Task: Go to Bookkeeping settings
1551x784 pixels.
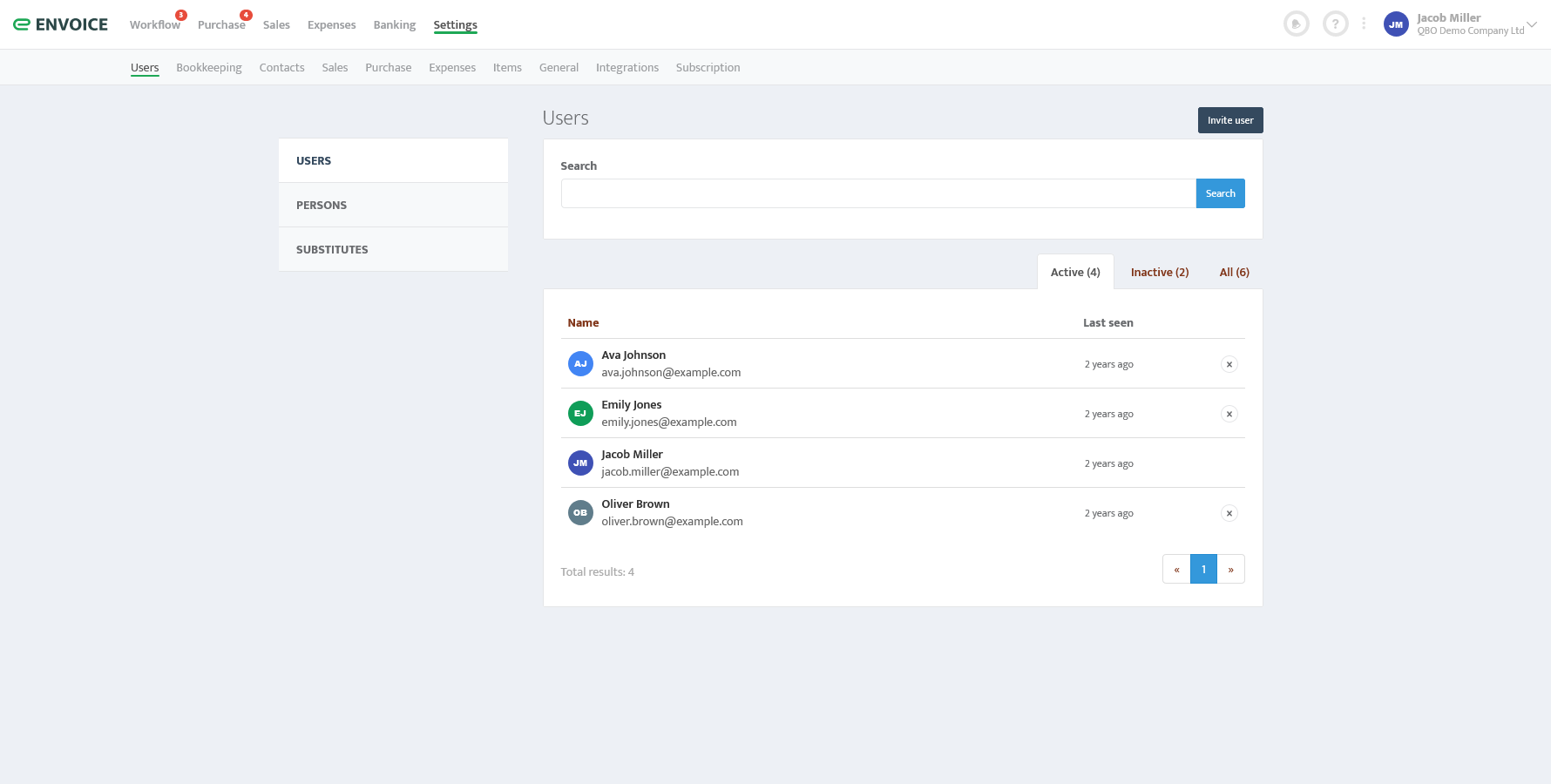Action: 209,68
